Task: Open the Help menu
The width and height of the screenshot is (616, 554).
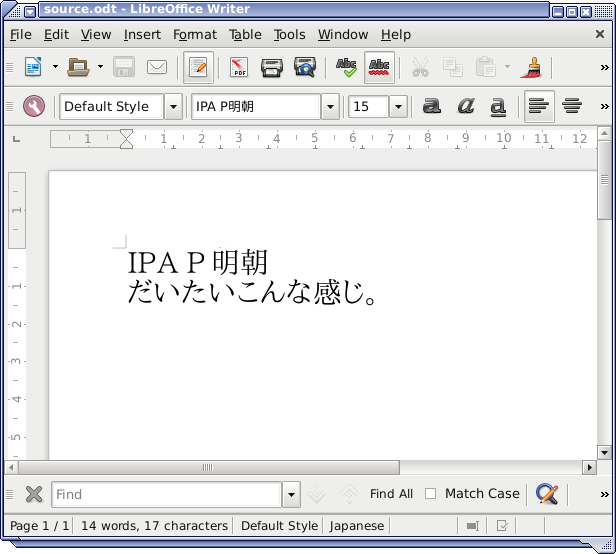Action: (396, 35)
